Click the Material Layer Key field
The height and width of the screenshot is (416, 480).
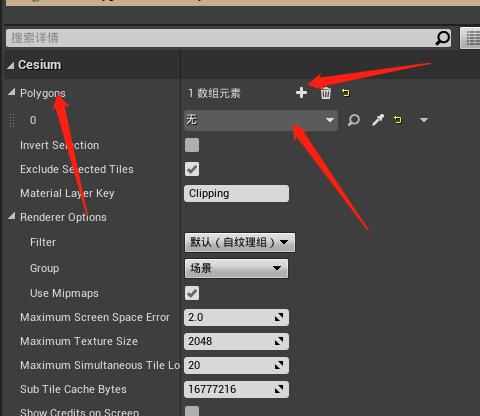pyautogui.click(x=236, y=193)
